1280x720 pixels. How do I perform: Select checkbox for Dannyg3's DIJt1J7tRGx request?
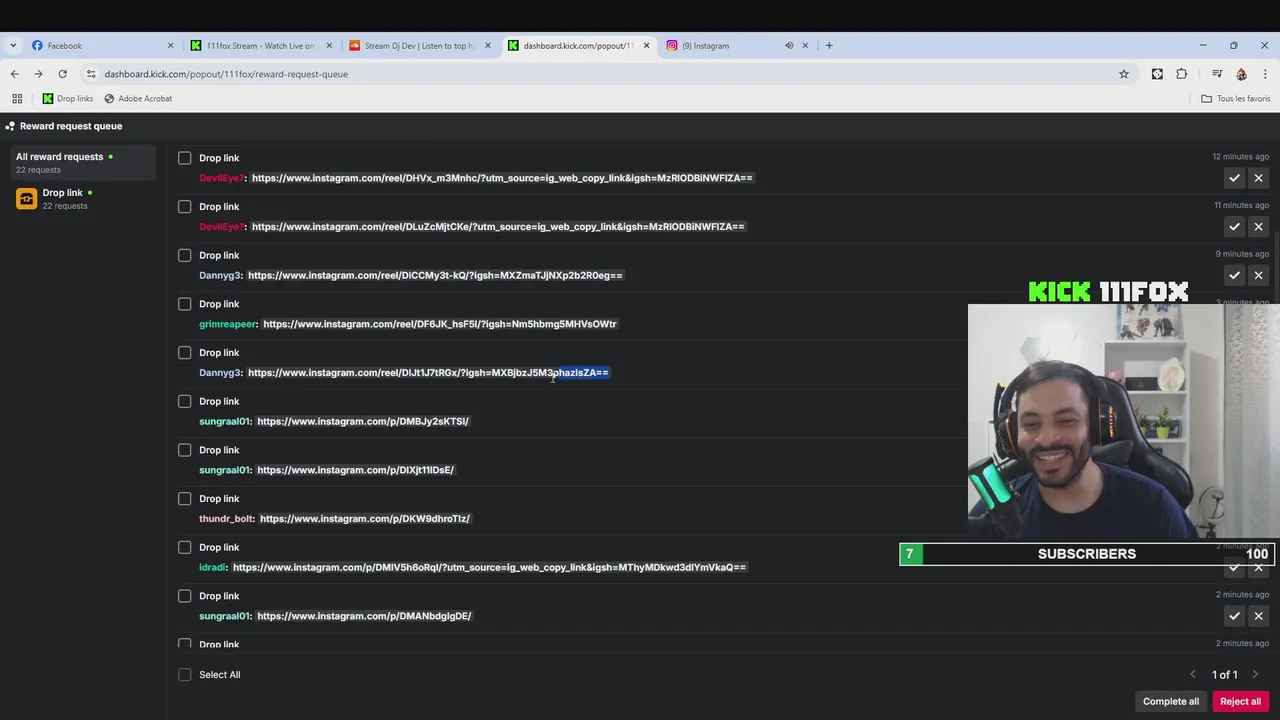tap(185, 353)
